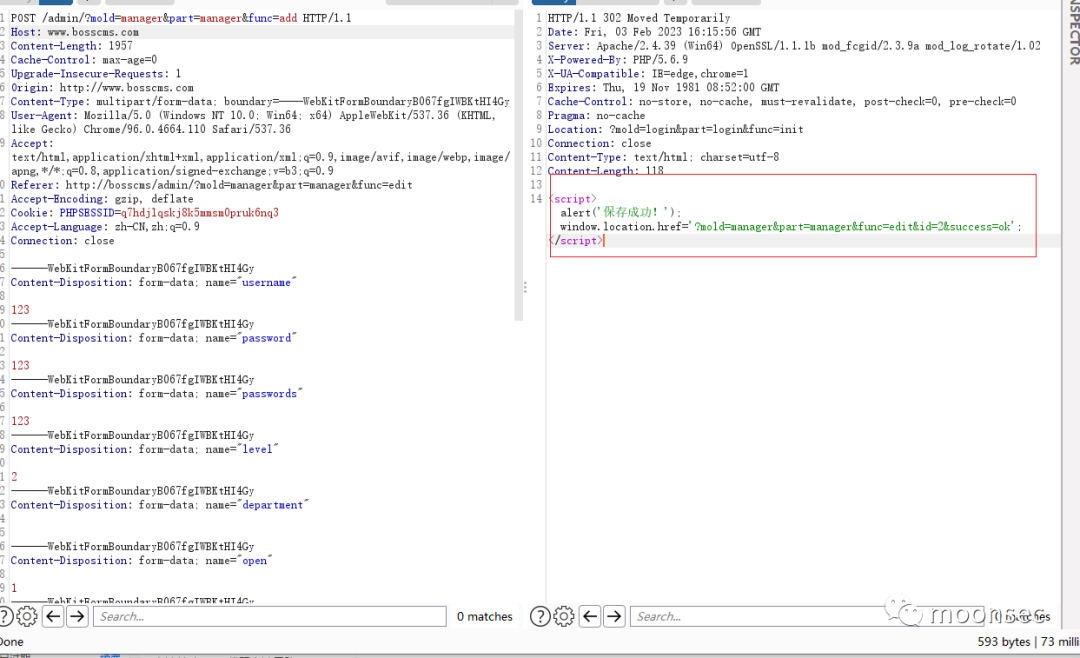Screen dimensions: 1080x658
Task: Click the form-data name "passwords" line
Action: [156, 393]
